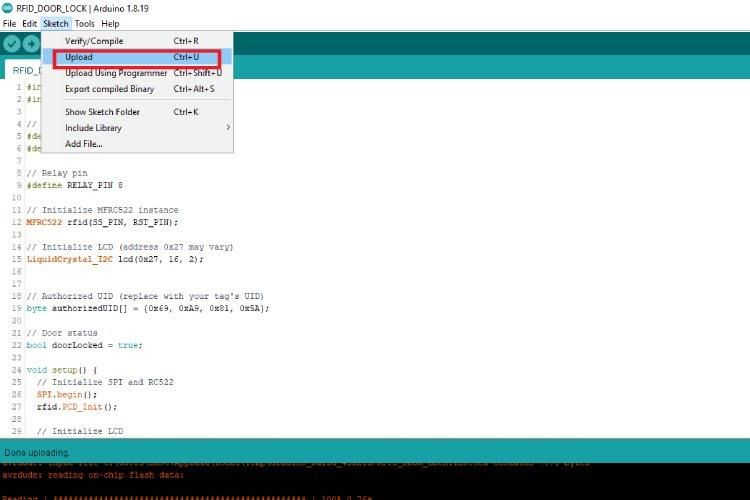Screen dimensions: 750x500
Task: Click the 'void setup() {' line
Action: 62,370
